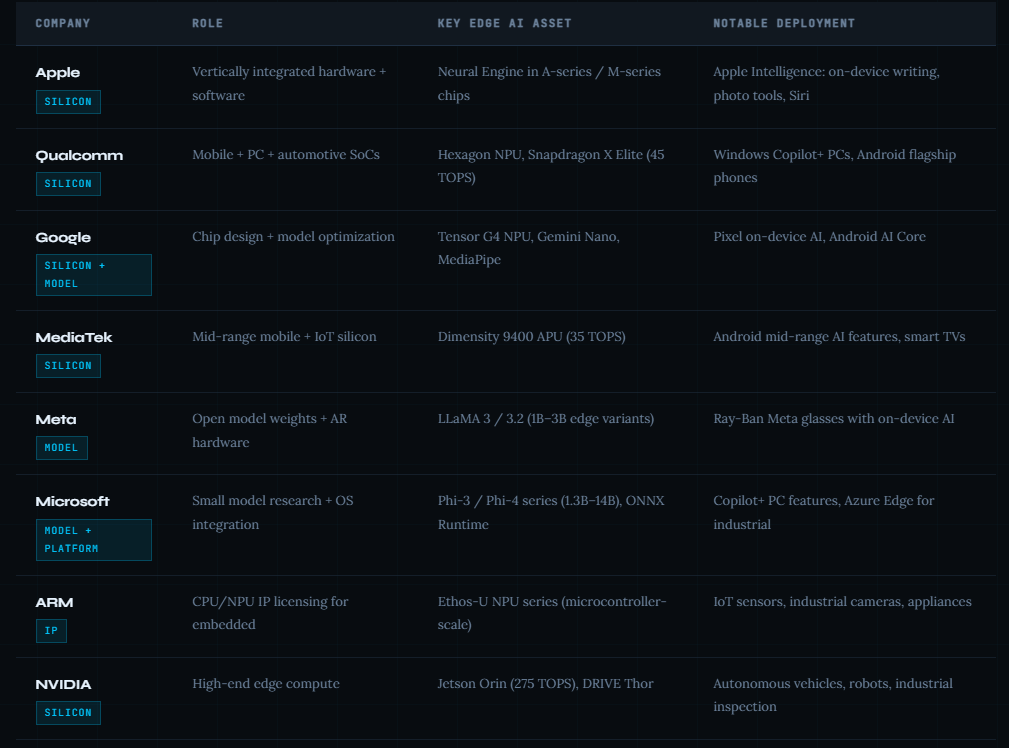Select NVIDIA's SILICON badge
The height and width of the screenshot is (748, 1009).
[68, 713]
